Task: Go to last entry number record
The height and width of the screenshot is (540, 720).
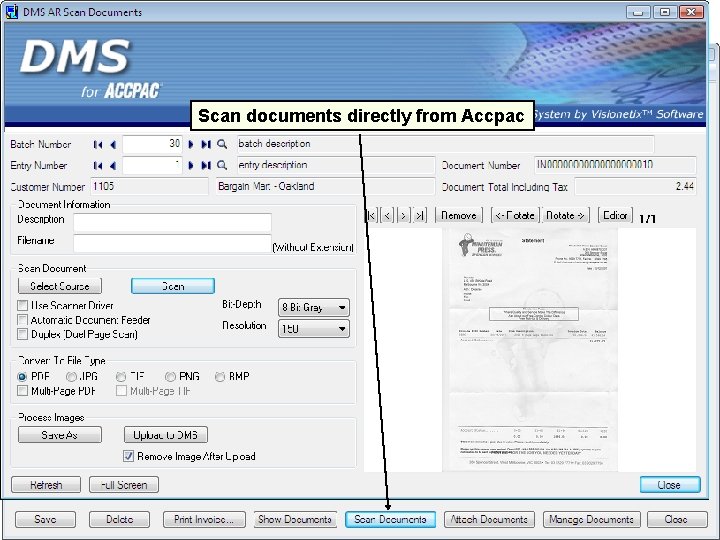Action: tap(206, 165)
